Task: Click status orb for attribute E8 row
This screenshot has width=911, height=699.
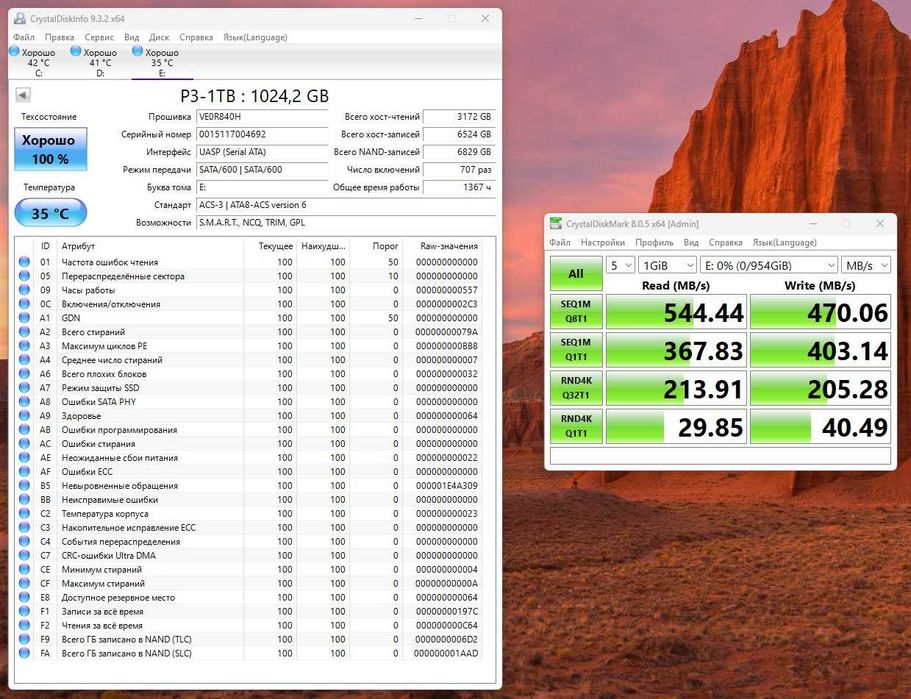Action: [24, 597]
